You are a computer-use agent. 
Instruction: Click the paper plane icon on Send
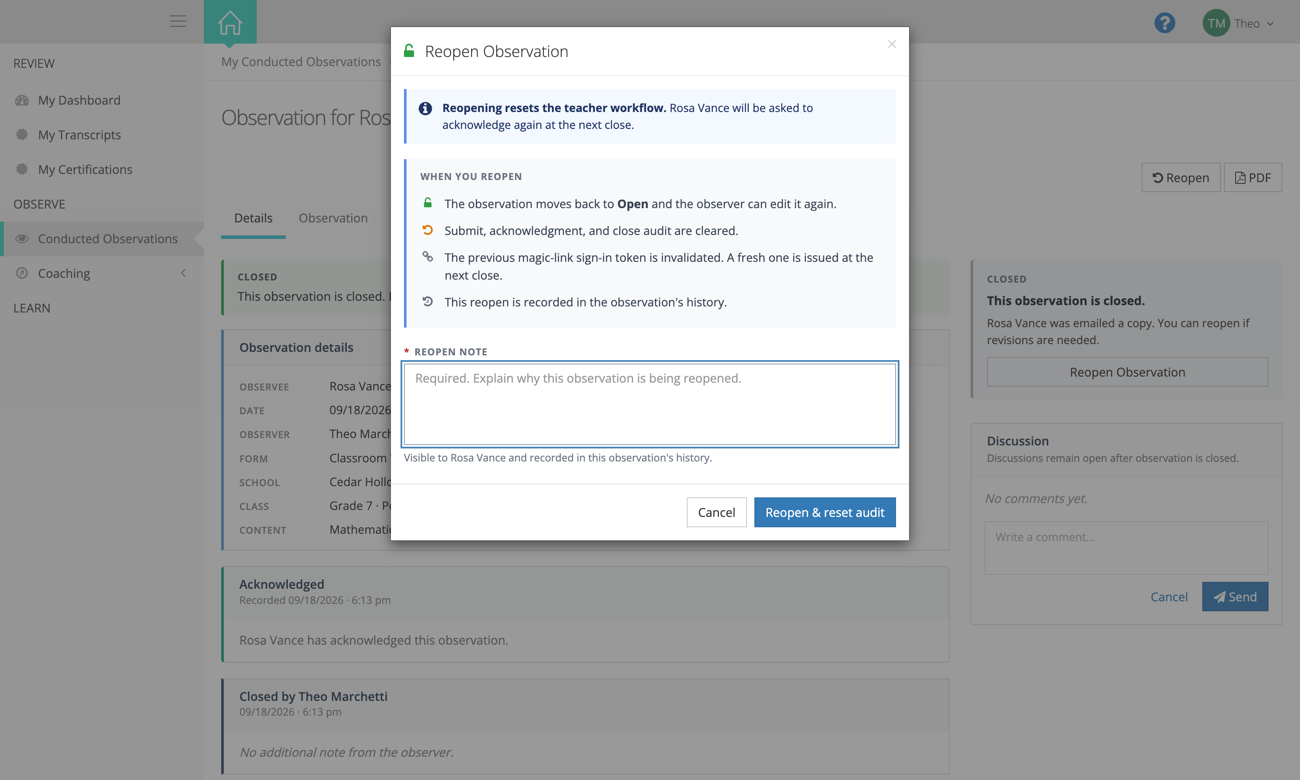(x=1219, y=597)
